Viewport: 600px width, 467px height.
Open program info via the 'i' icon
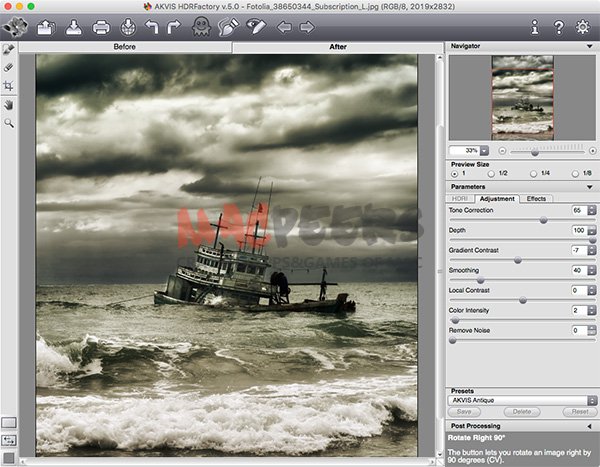[x=535, y=26]
